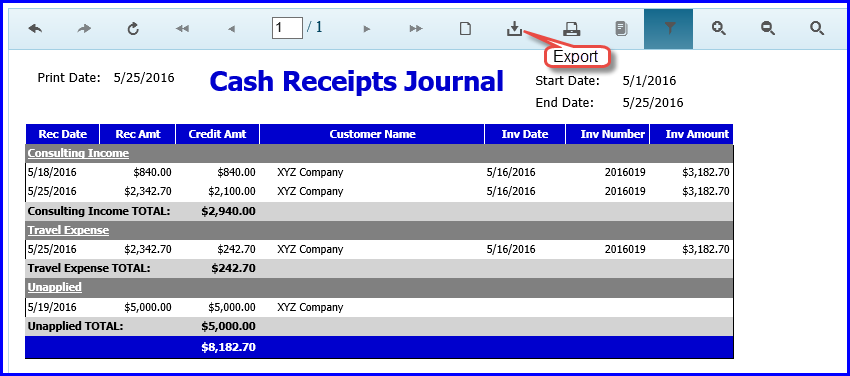Click the Rec Amt column header
Image resolution: width=850 pixels, height=376 pixels.
pyautogui.click(x=138, y=134)
